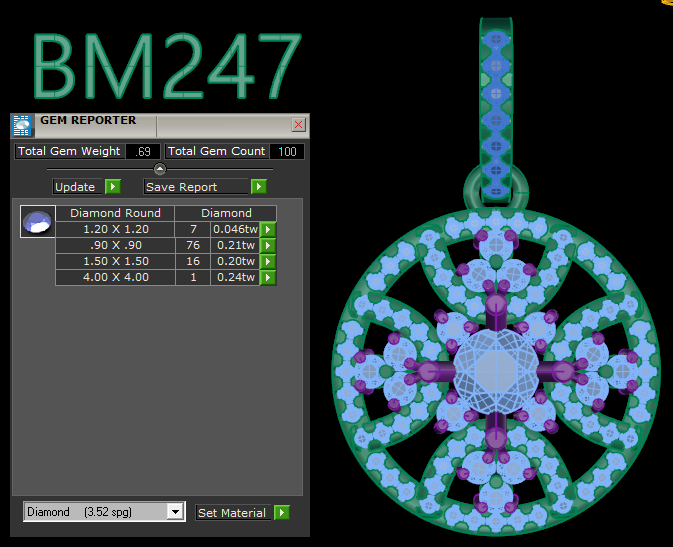
Task: Click the pendant bail at the top
Action: [x=496, y=100]
